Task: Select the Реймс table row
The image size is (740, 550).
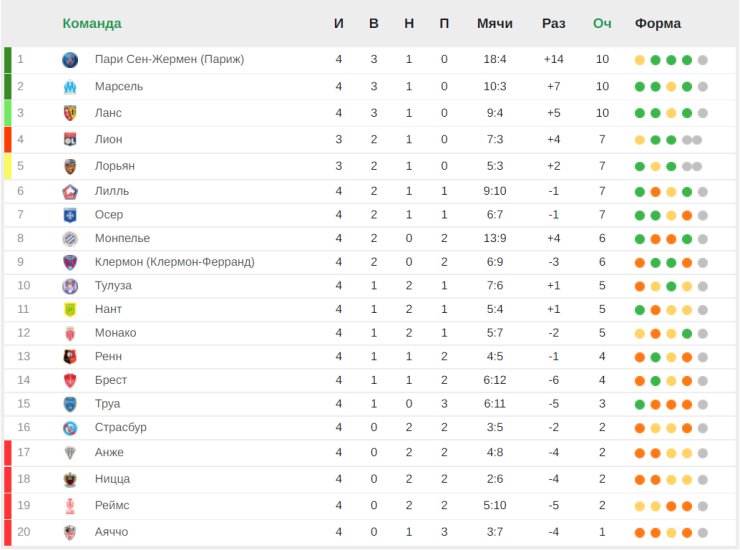Action: [x=370, y=506]
